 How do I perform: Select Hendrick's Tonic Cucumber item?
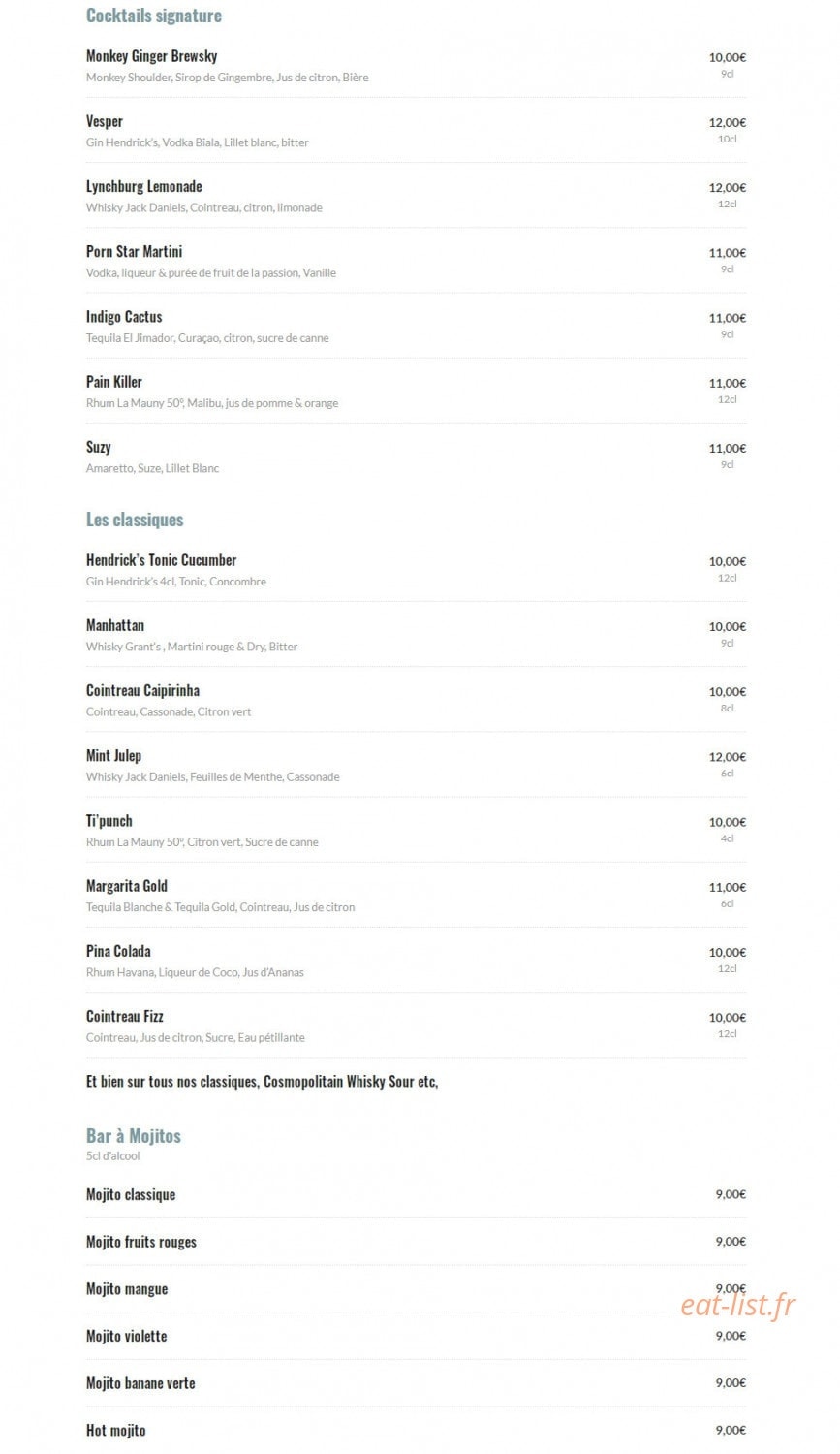[162, 560]
